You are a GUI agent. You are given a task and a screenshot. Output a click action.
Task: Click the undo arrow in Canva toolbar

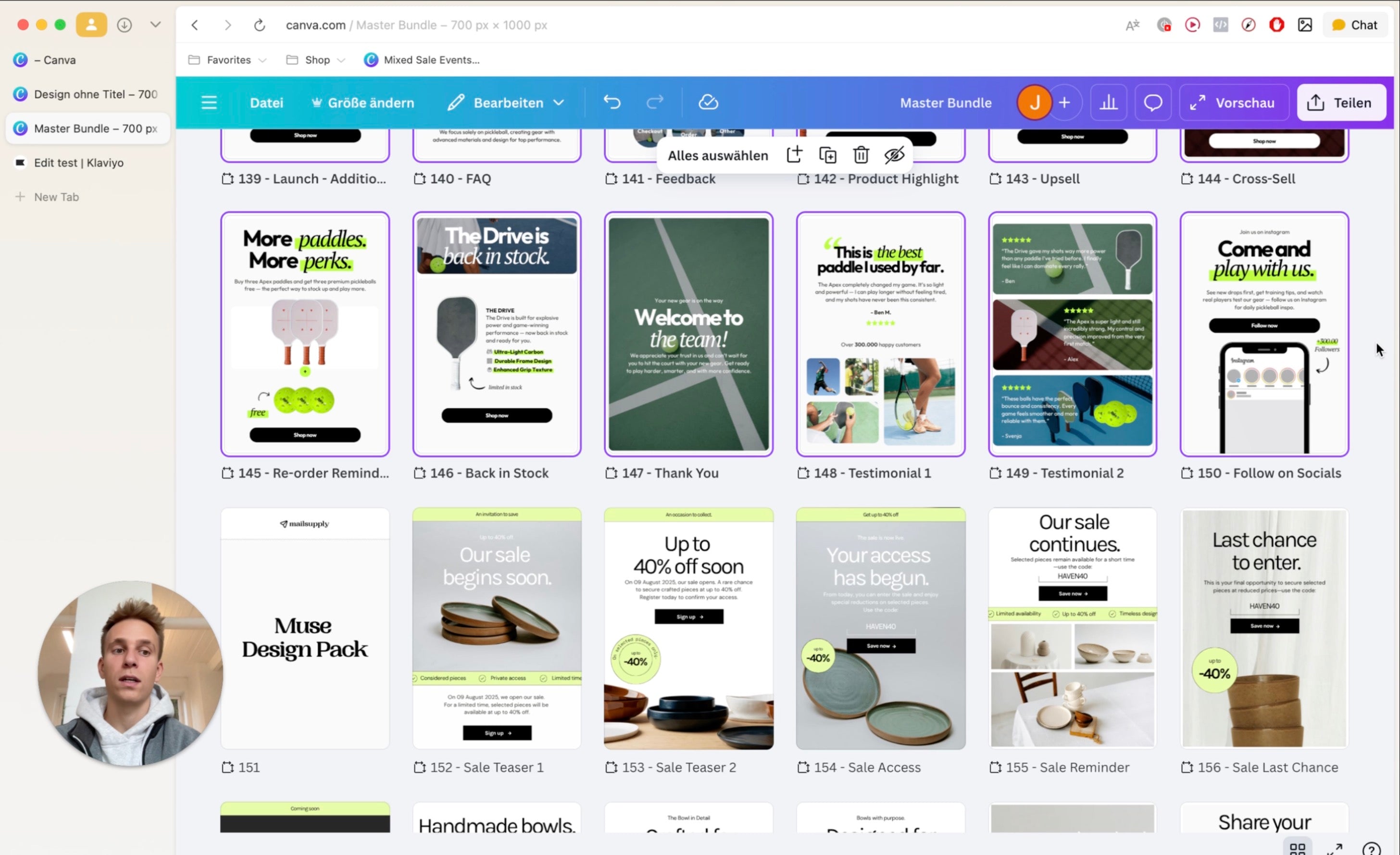(x=612, y=102)
